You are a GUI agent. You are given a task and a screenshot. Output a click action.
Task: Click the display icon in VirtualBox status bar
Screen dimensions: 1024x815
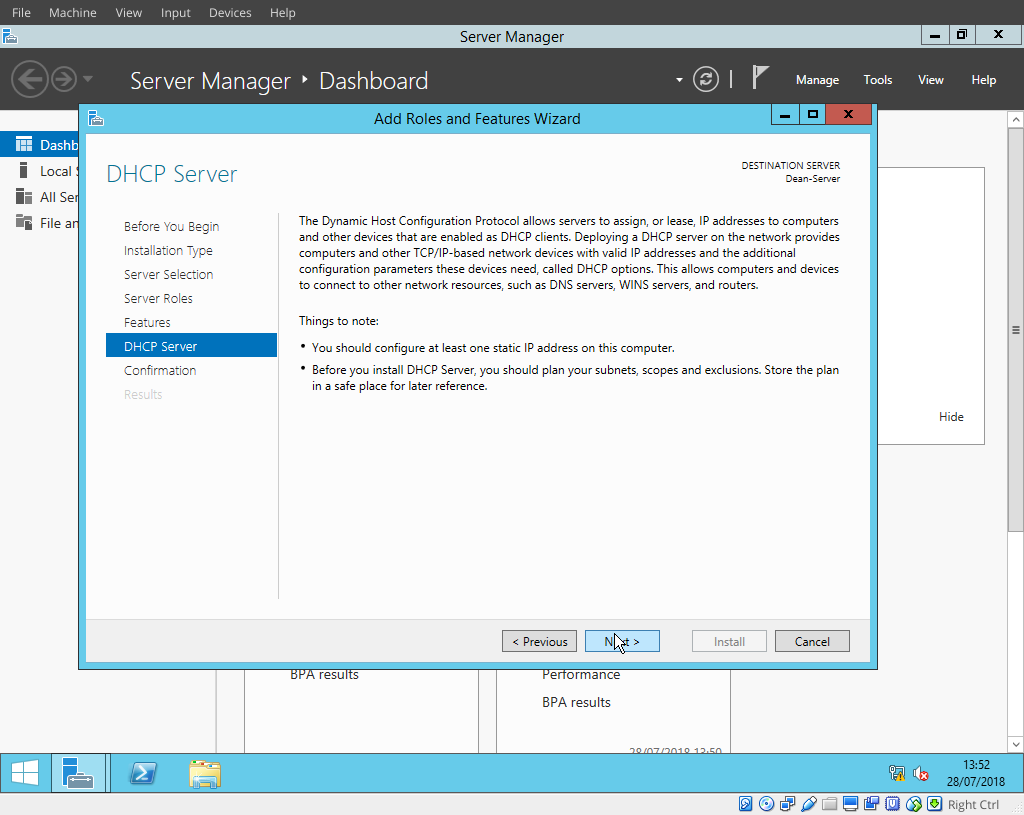click(849, 804)
